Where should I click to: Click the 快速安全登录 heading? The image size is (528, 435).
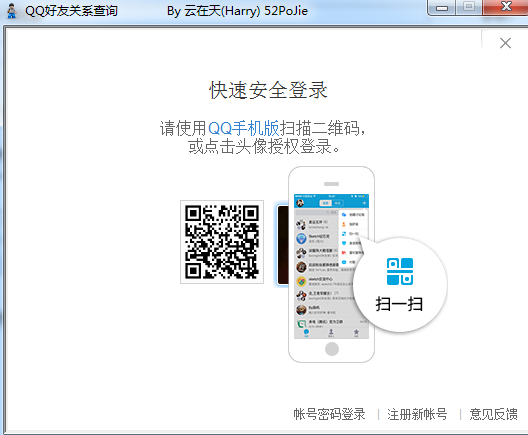pyautogui.click(x=268, y=90)
